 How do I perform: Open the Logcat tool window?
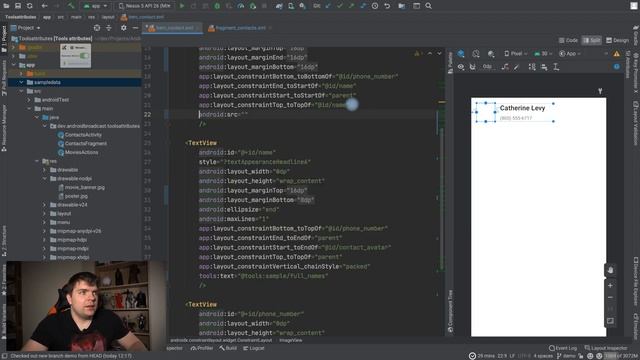(254, 348)
